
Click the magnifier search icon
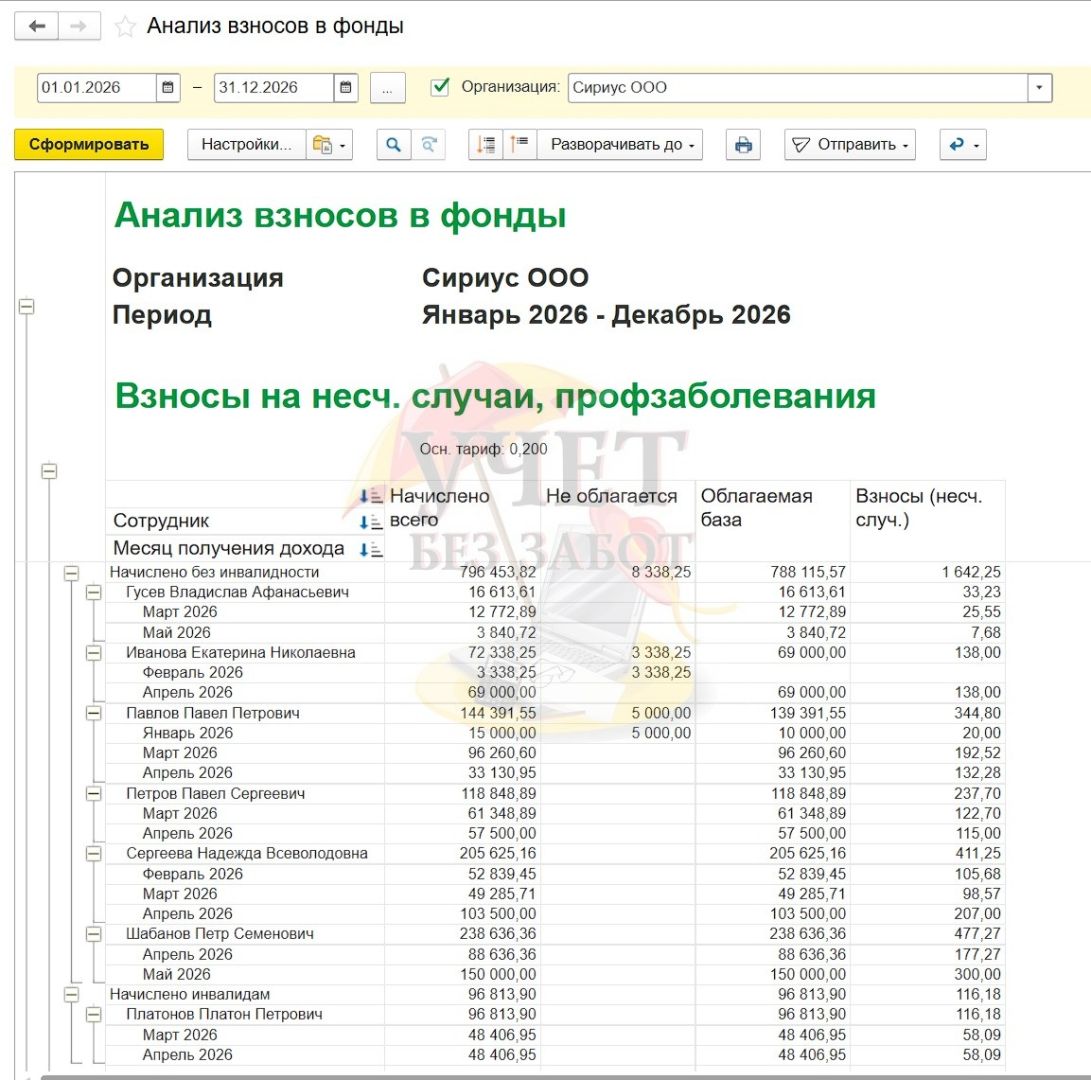click(394, 145)
